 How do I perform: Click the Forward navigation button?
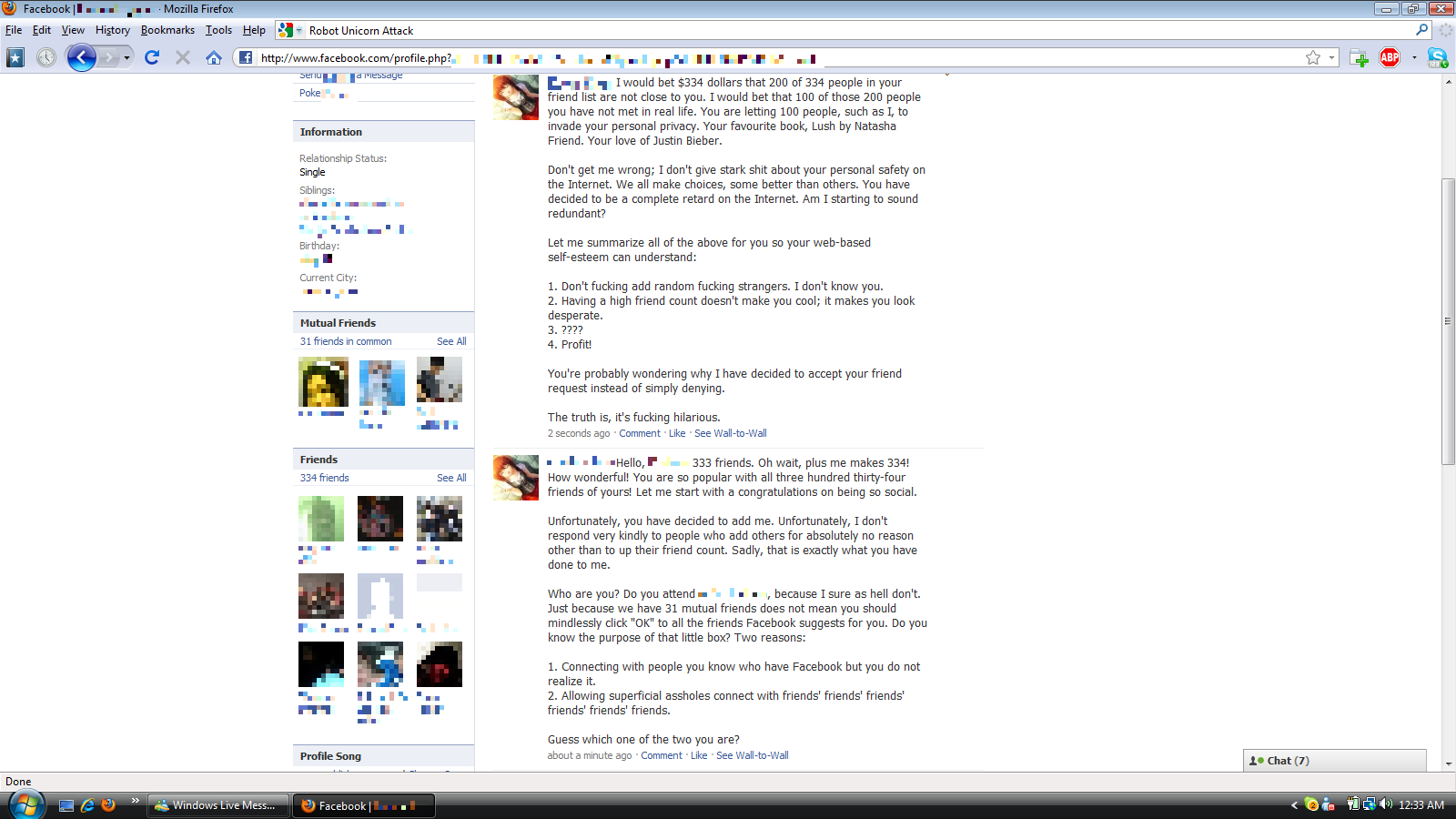pos(109,58)
